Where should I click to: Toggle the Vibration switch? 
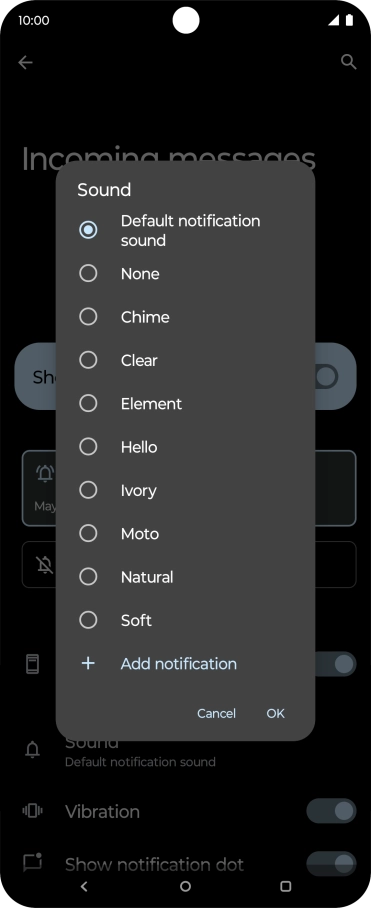331,811
